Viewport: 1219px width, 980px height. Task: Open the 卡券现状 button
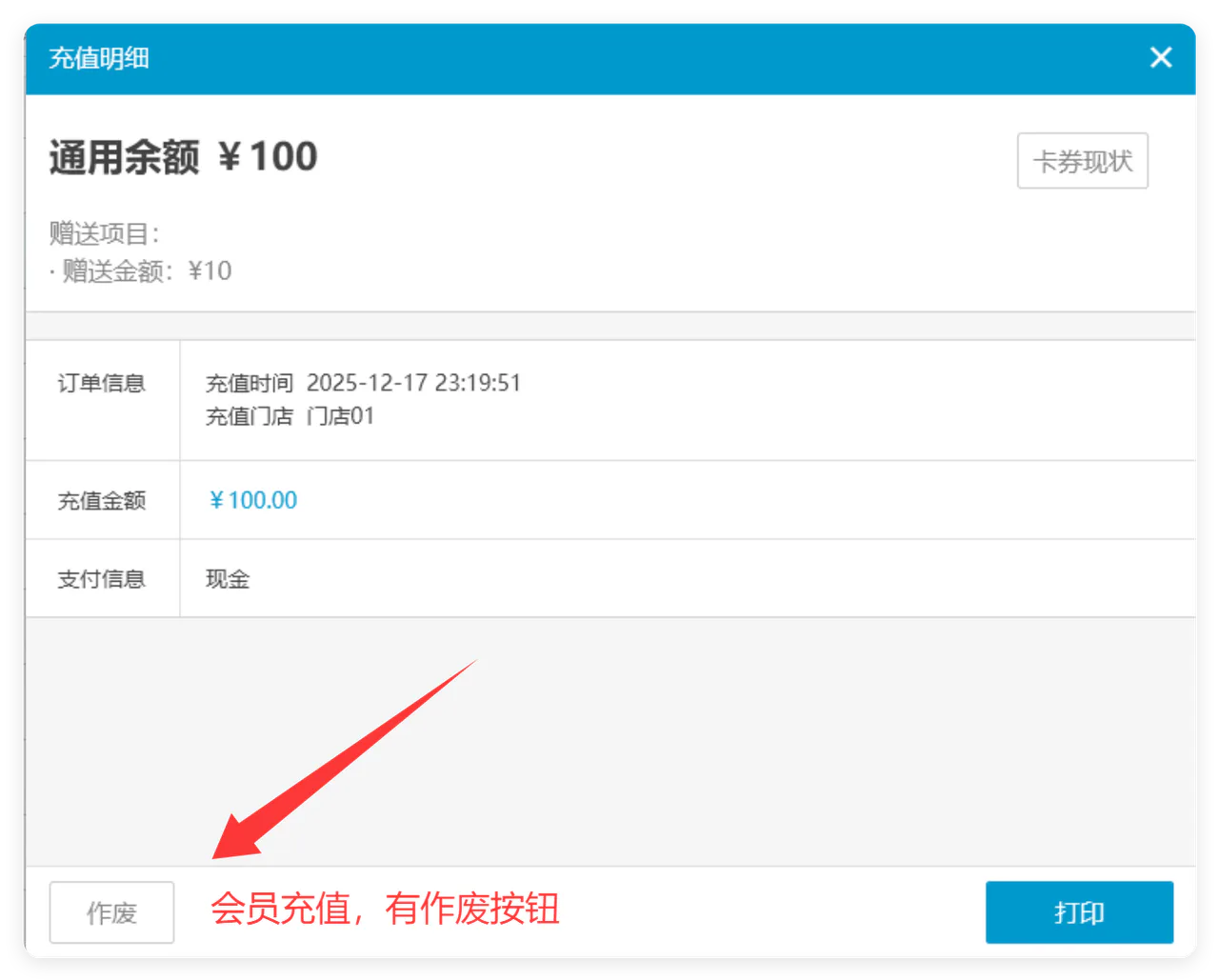1083,161
